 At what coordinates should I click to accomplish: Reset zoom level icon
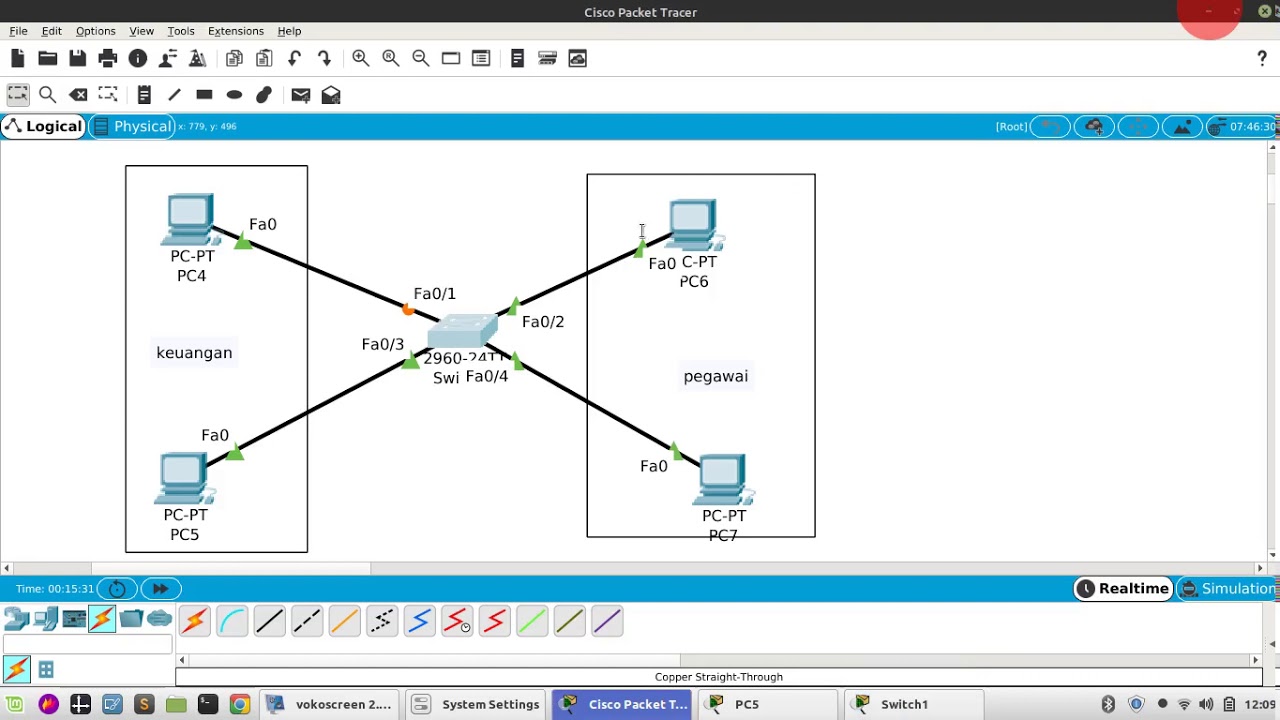pos(391,59)
